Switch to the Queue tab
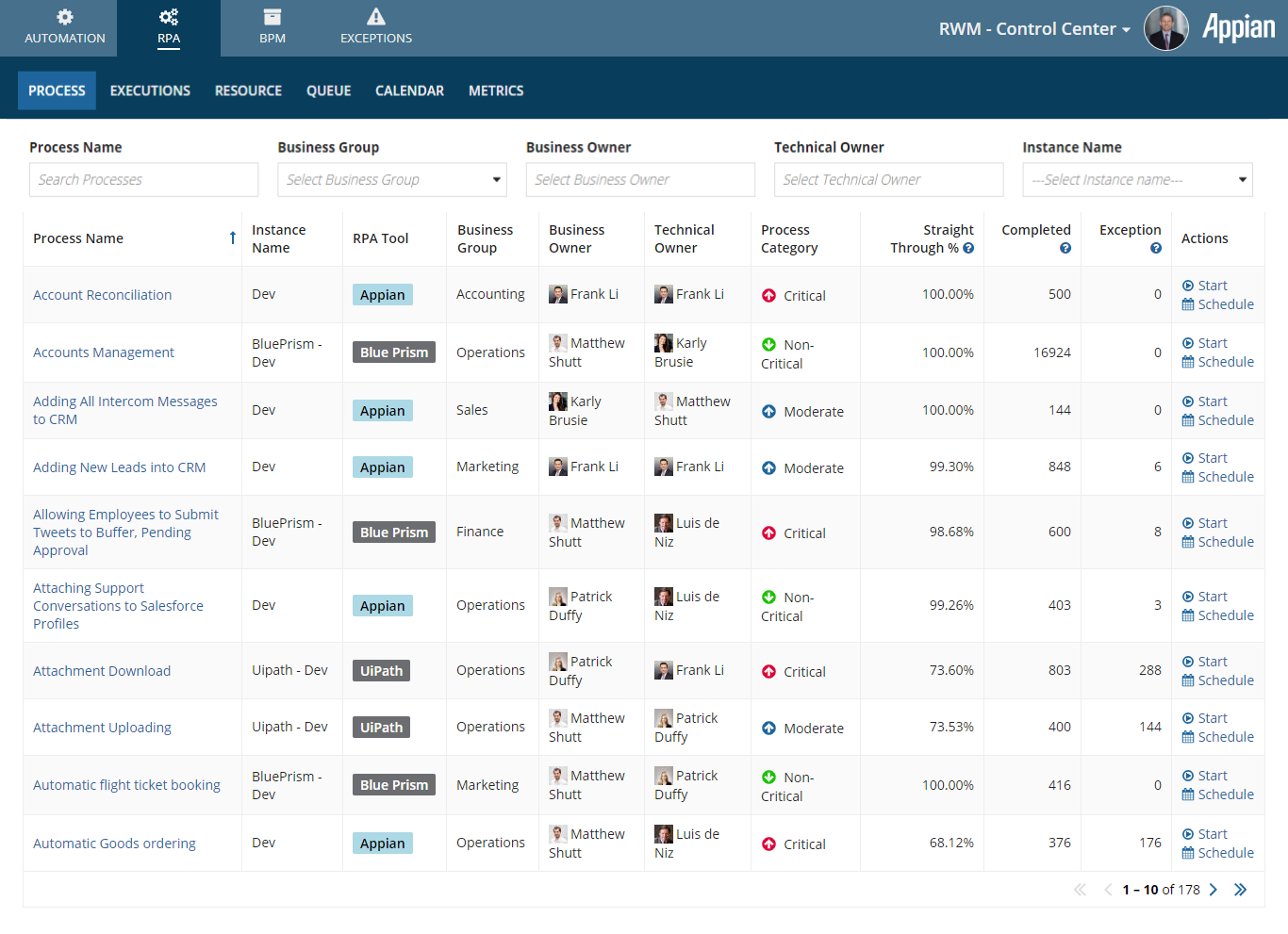Viewport: 1288px width, 934px height. click(328, 90)
